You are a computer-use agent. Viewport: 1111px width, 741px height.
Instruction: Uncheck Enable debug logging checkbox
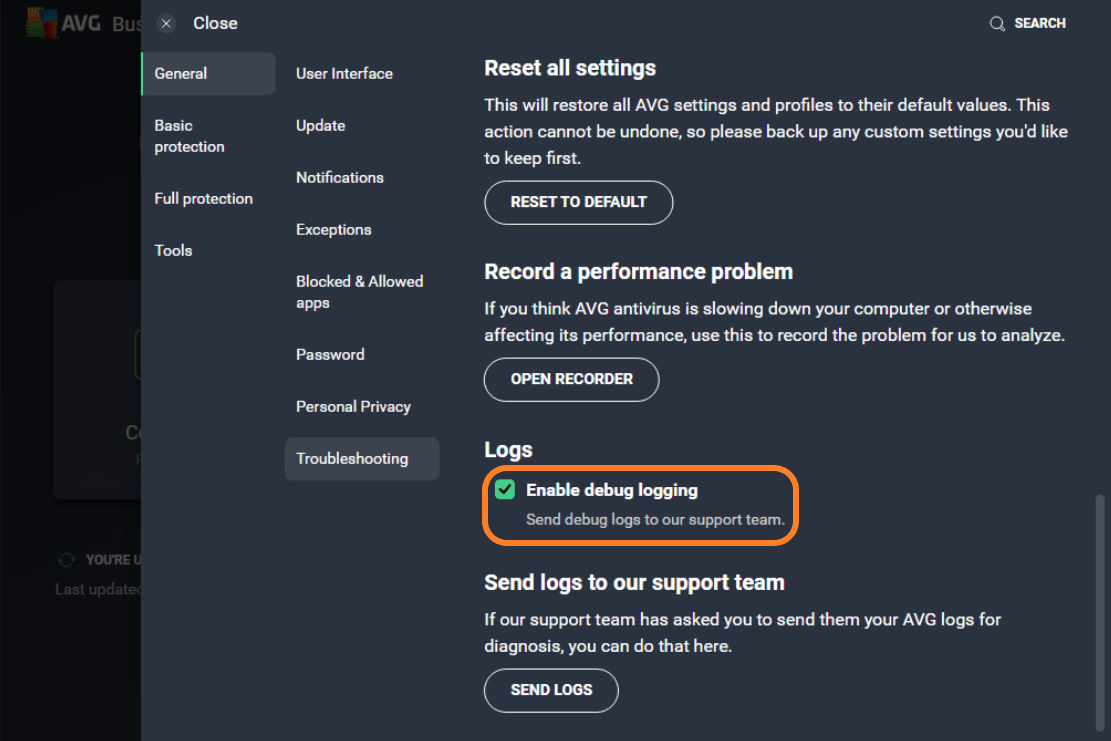pyautogui.click(x=504, y=490)
